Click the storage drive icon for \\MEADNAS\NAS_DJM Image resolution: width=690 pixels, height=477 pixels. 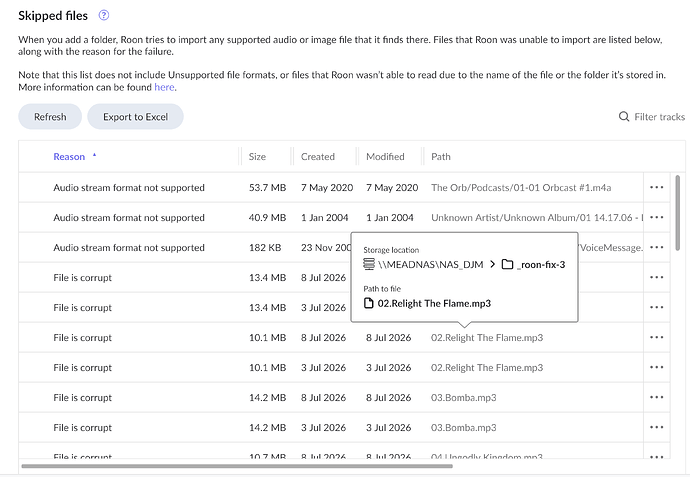[x=369, y=264]
